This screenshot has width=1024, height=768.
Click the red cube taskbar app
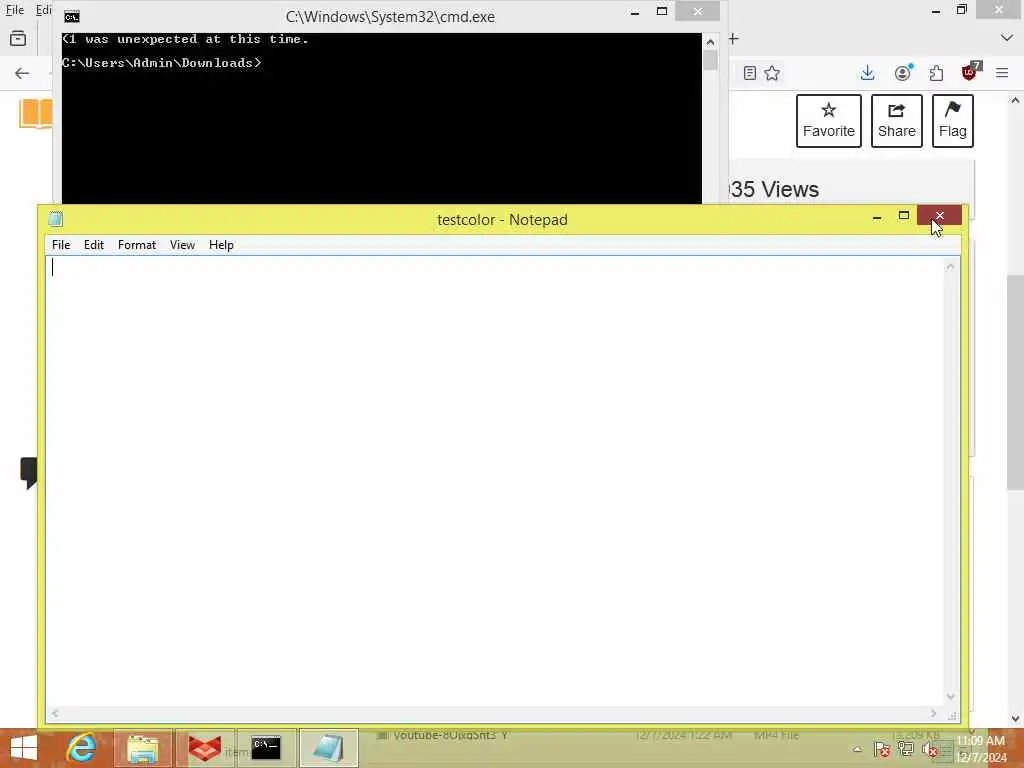tap(204, 748)
